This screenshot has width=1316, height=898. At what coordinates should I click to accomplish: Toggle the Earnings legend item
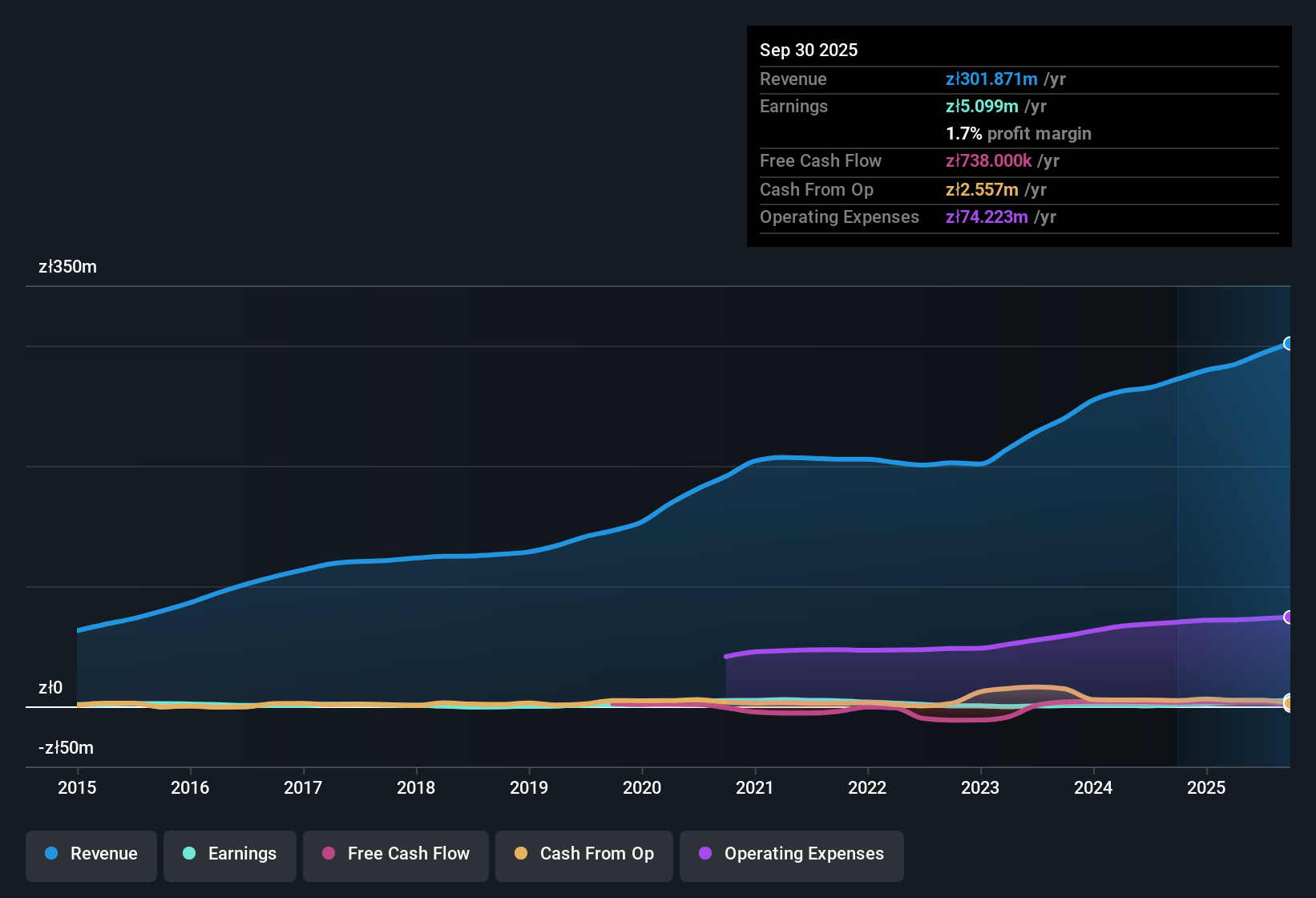tap(230, 854)
